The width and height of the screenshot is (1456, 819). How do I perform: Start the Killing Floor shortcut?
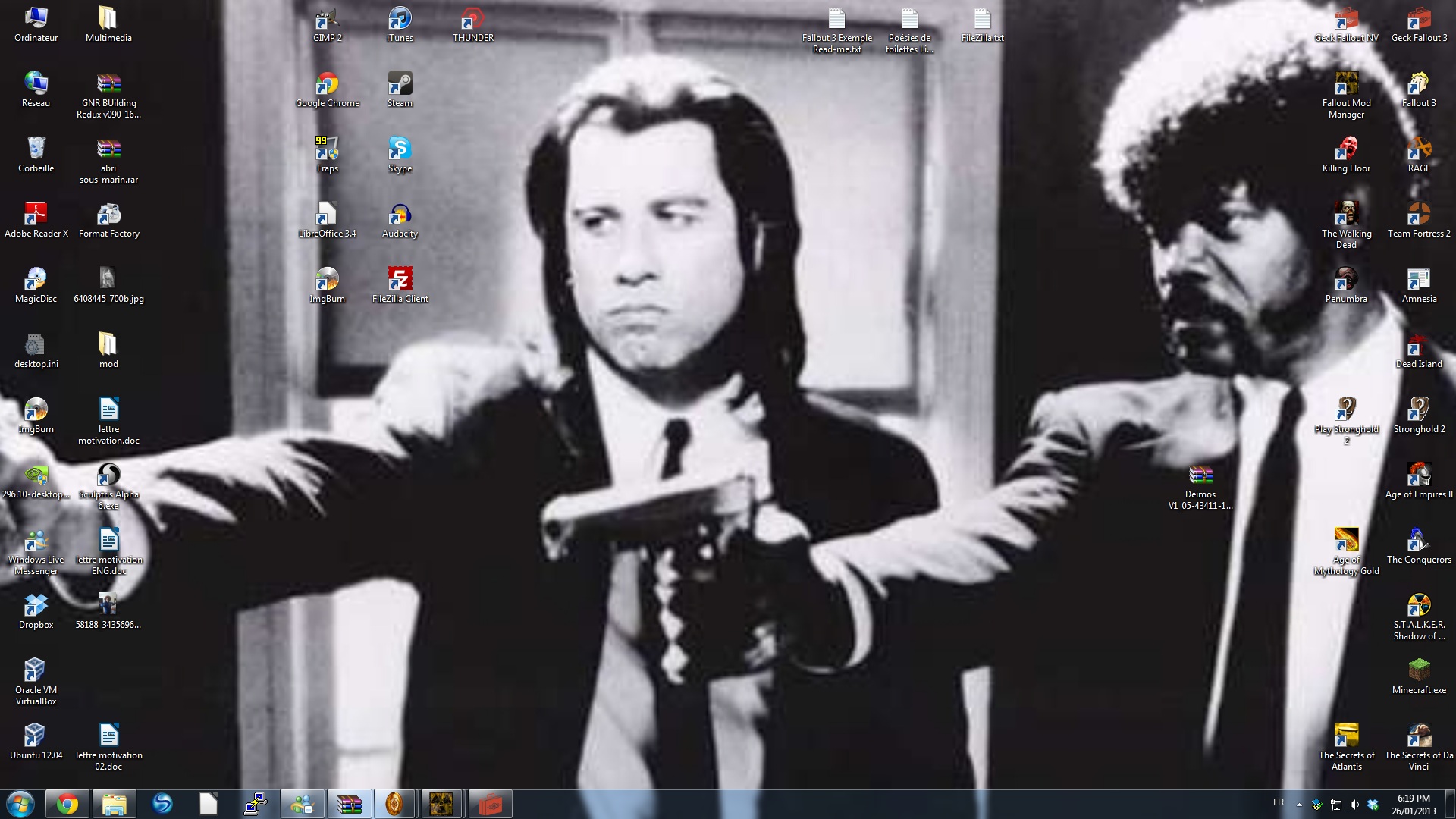pos(1346,155)
